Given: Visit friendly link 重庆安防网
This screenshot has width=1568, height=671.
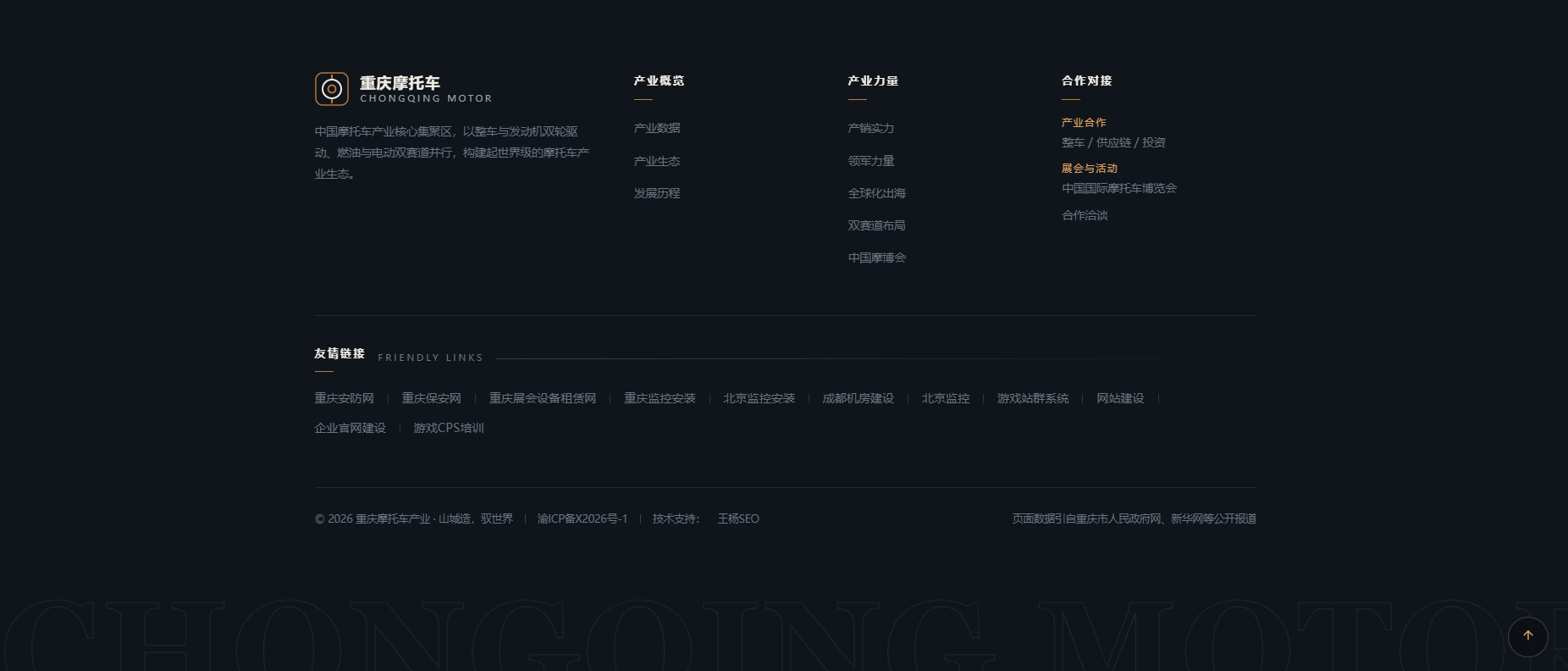Looking at the screenshot, I should (344, 398).
